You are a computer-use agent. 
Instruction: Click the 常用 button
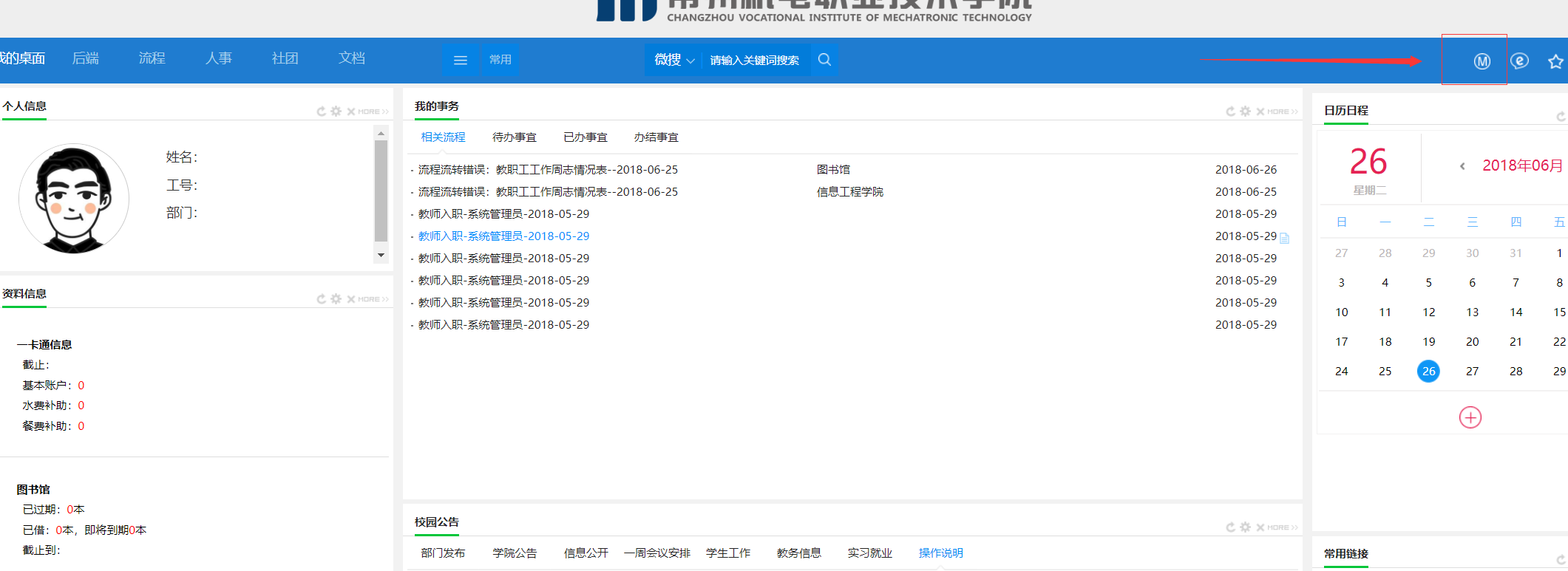tap(500, 60)
